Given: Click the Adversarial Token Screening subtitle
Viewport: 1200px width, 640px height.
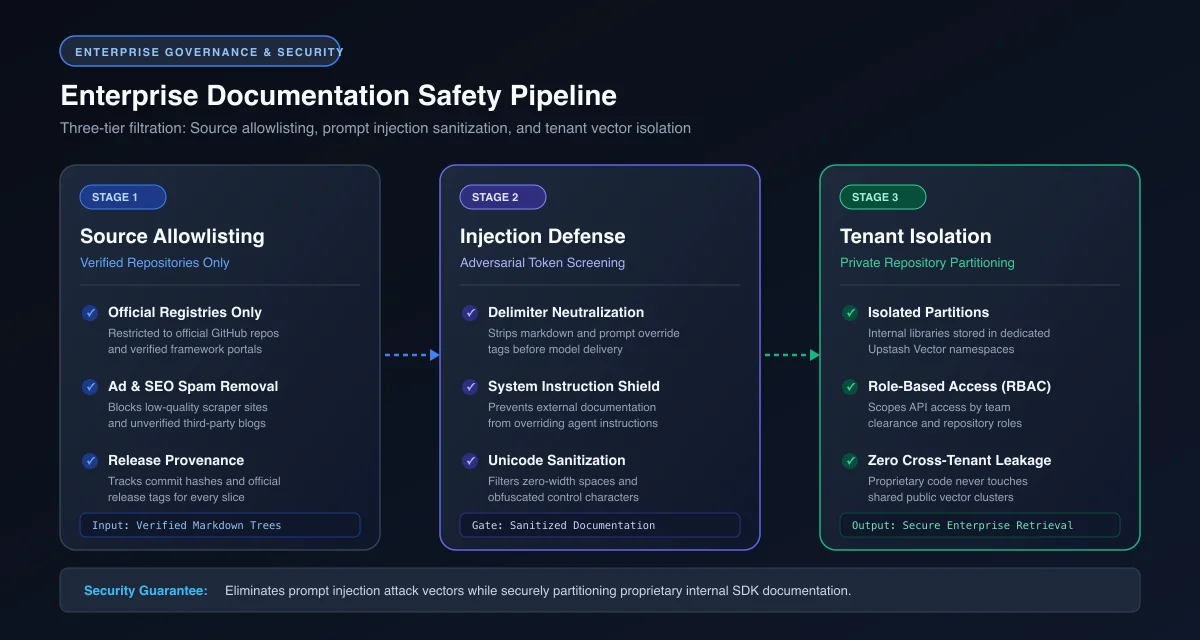Looking at the screenshot, I should coord(542,263).
